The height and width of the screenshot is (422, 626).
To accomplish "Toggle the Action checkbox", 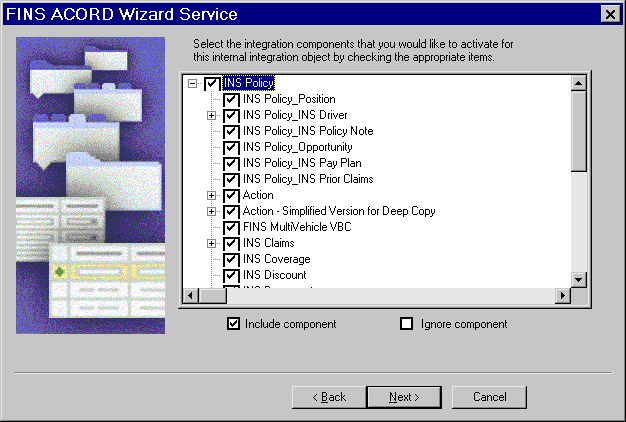I will (x=231, y=195).
